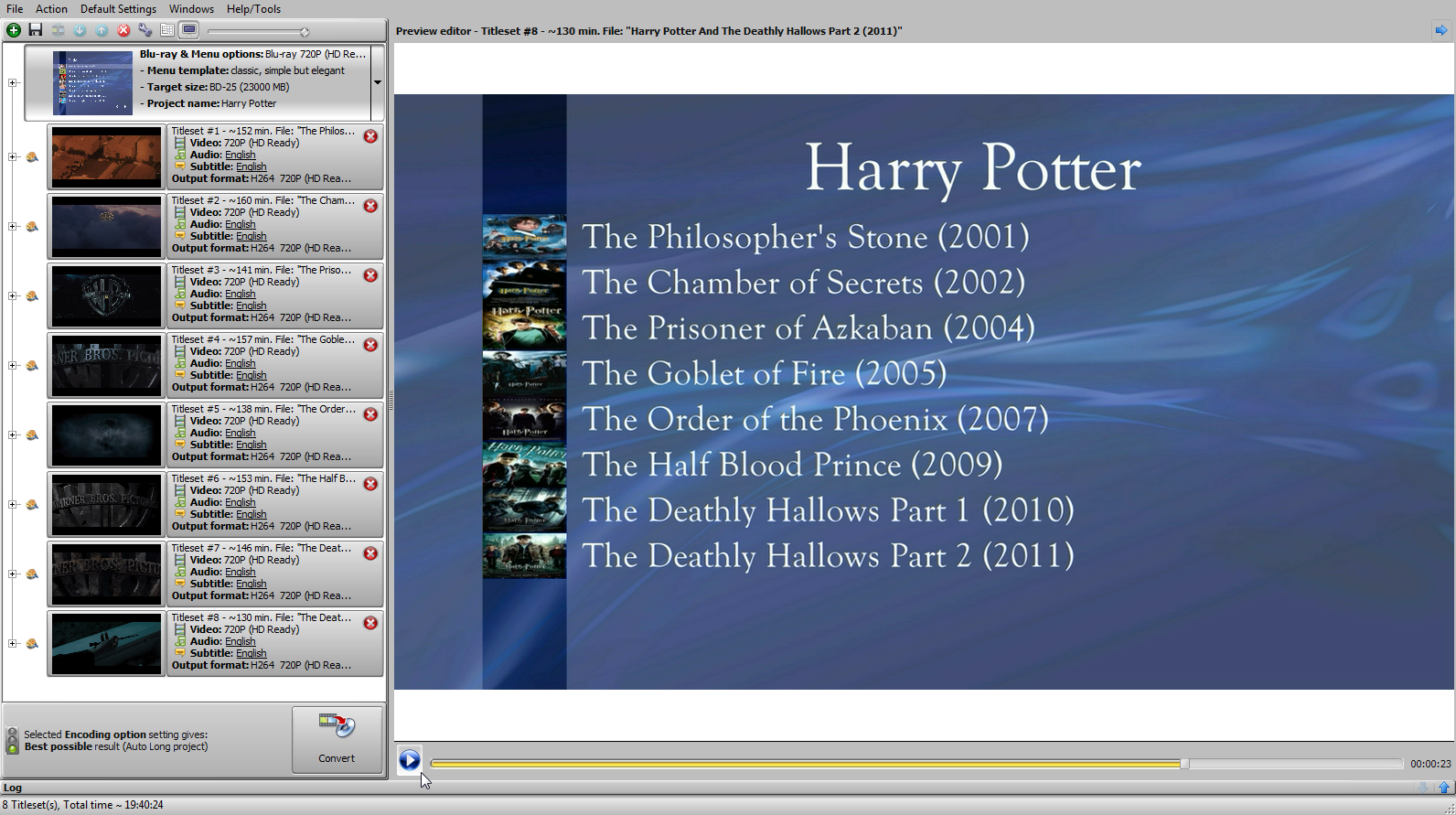Screen dimensions: 1456x815
Task: Open the Help/Tools menu
Action: click(x=253, y=9)
